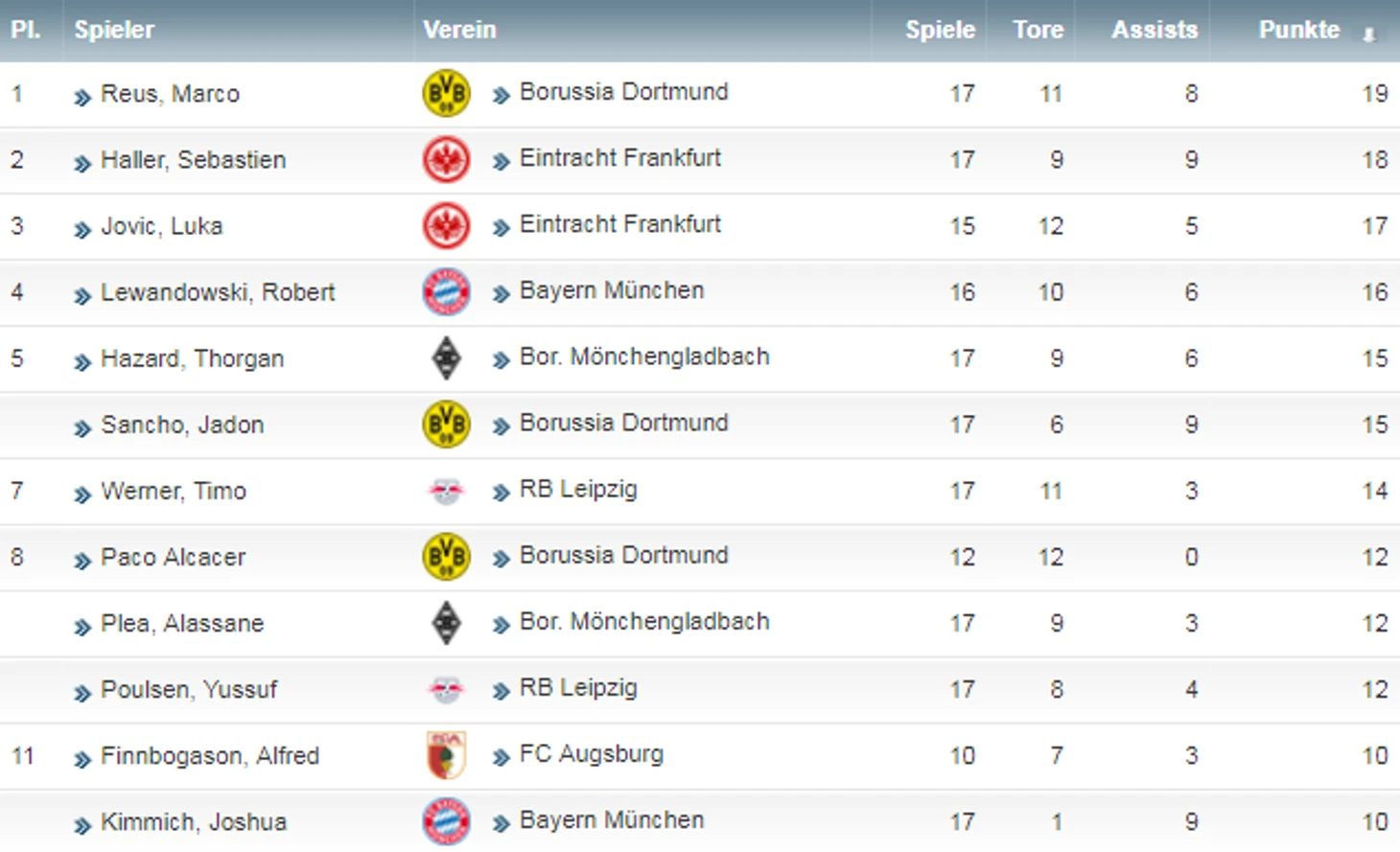Click the Spieler column header
The width and height of the screenshot is (1400, 852).
(x=114, y=30)
